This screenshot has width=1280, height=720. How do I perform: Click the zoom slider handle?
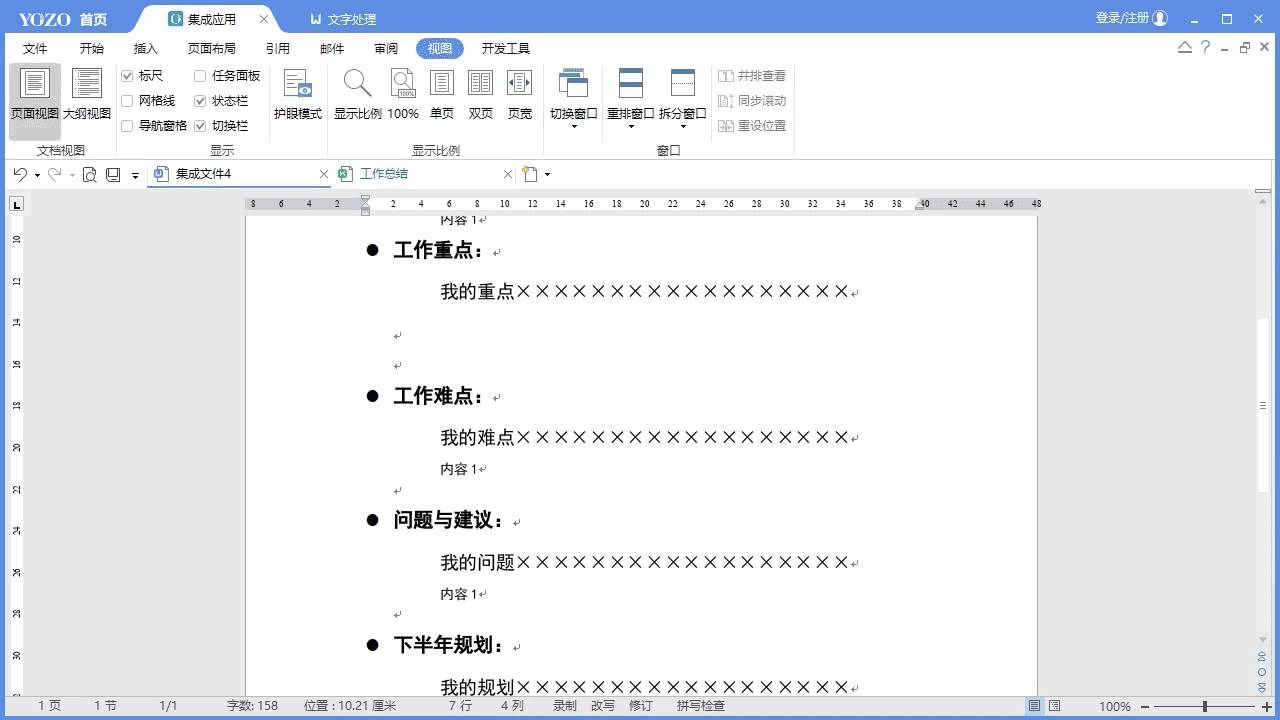[x=1205, y=707]
